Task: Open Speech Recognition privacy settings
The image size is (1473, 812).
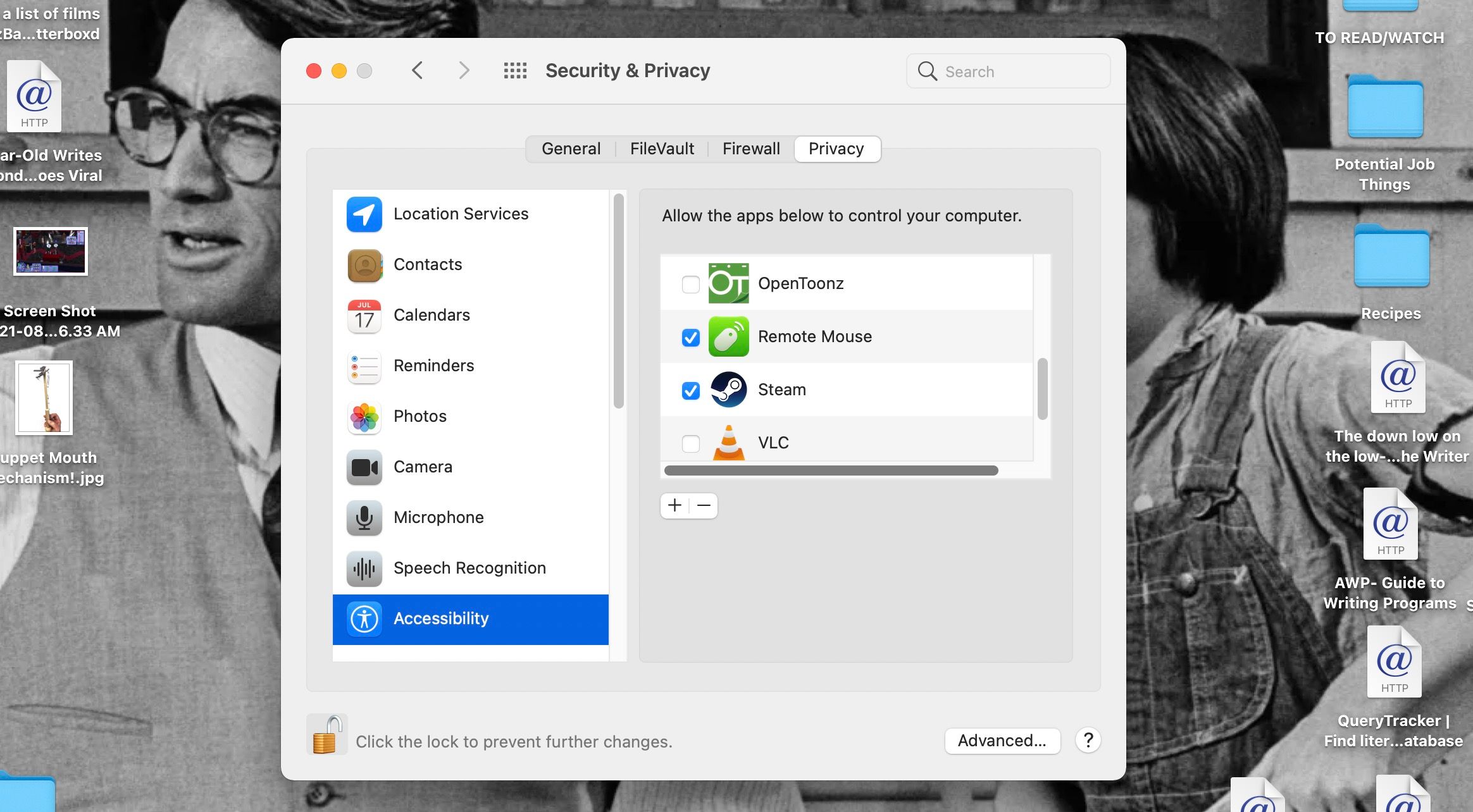Action: pyautogui.click(x=469, y=568)
